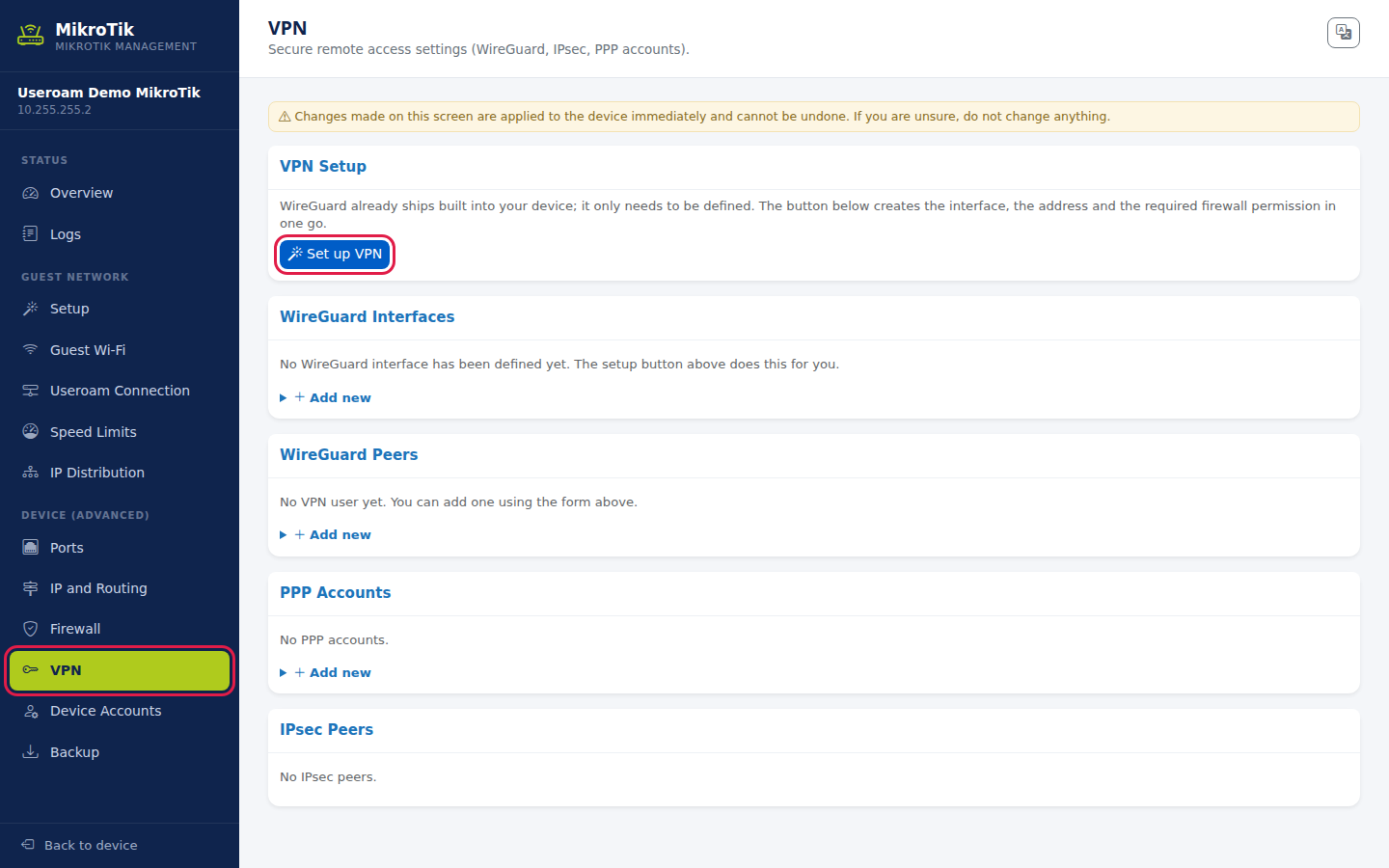Click the Useroam Demo MikroTik device name
The width and height of the screenshot is (1389, 868).
pos(109,93)
